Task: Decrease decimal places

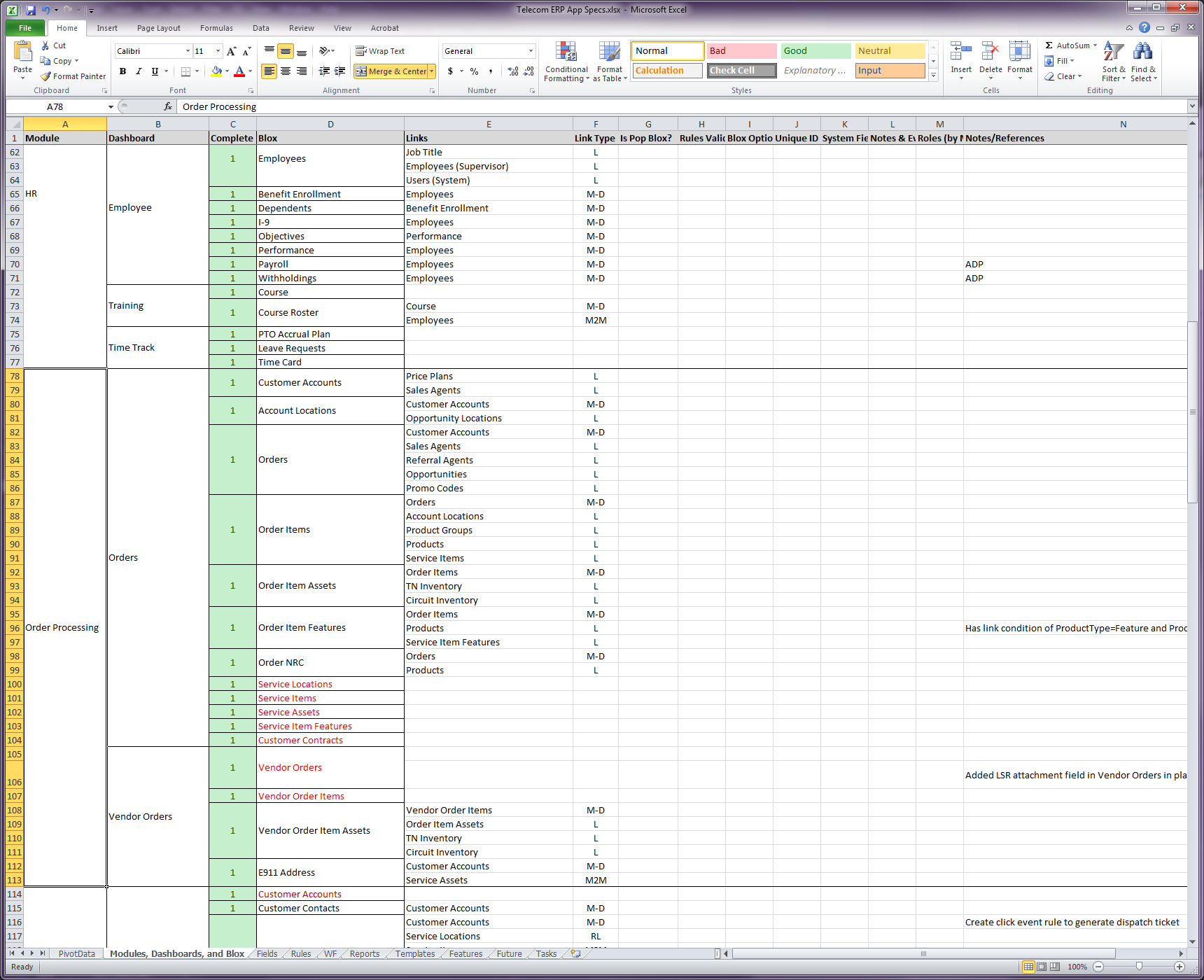Action: [x=529, y=71]
